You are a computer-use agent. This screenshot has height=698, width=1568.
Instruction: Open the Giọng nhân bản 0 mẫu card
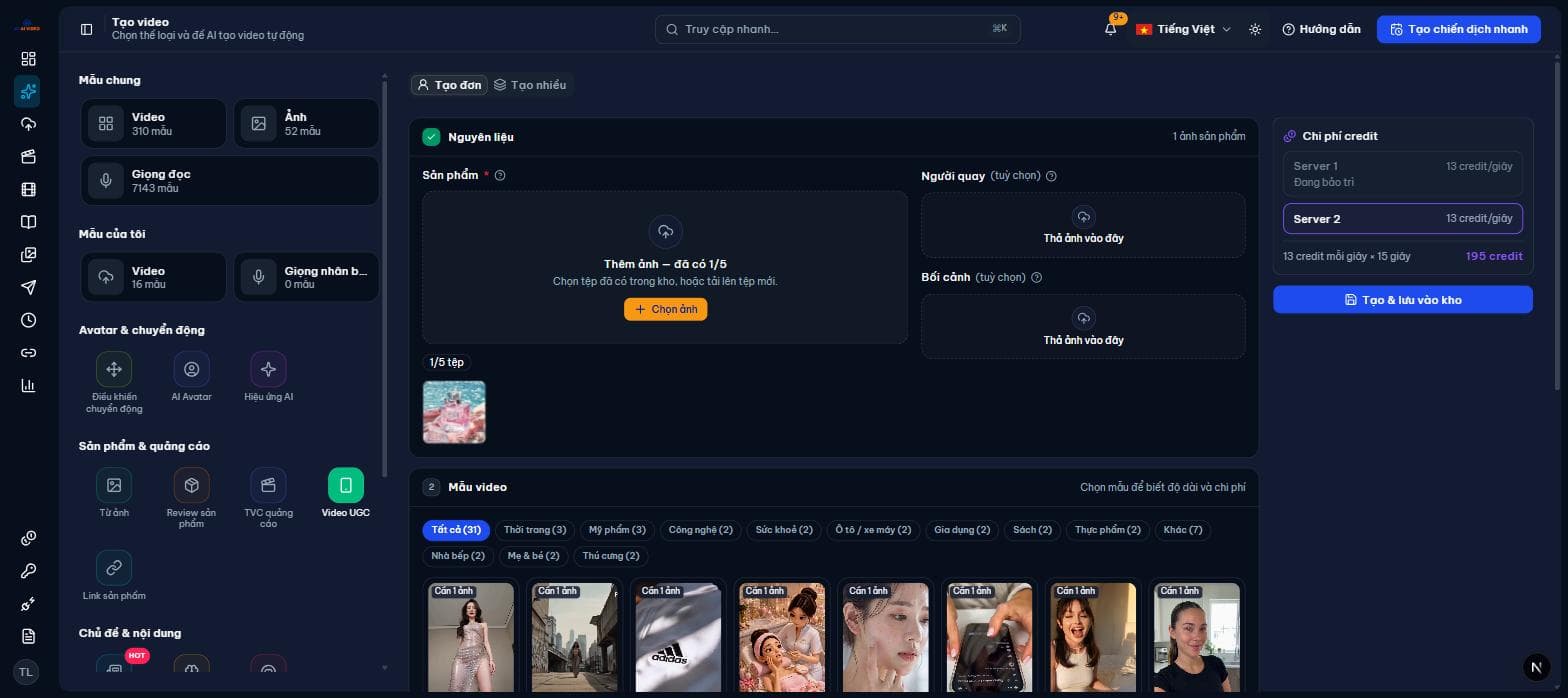(306, 277)
